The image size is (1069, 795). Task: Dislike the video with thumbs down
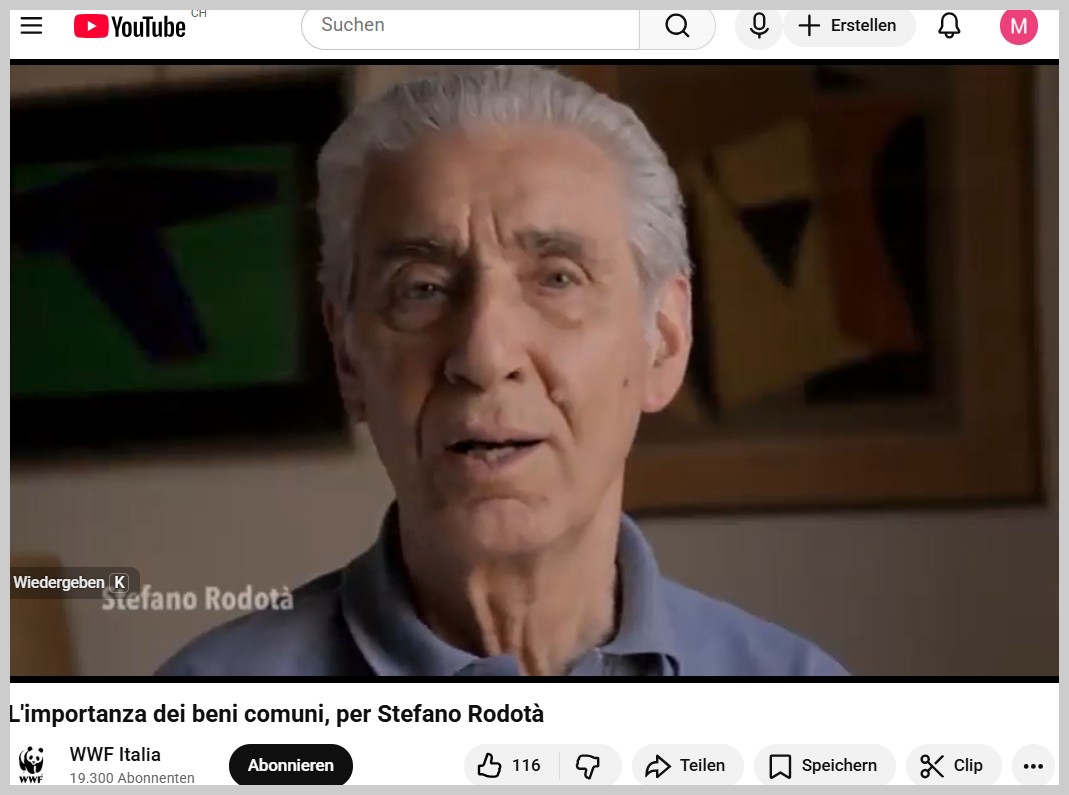click(589, 766)
